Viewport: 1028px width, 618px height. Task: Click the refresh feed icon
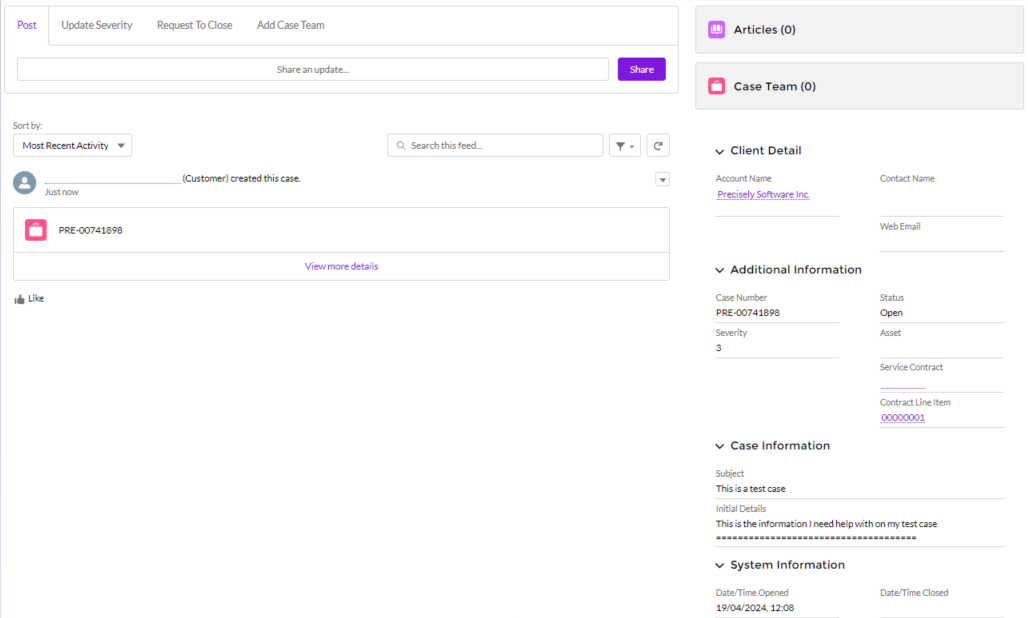click(658, 146)
